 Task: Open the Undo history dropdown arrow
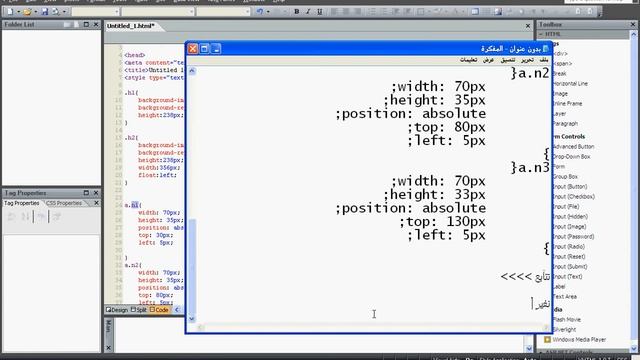pyautogui.click(x=268, y=11)
